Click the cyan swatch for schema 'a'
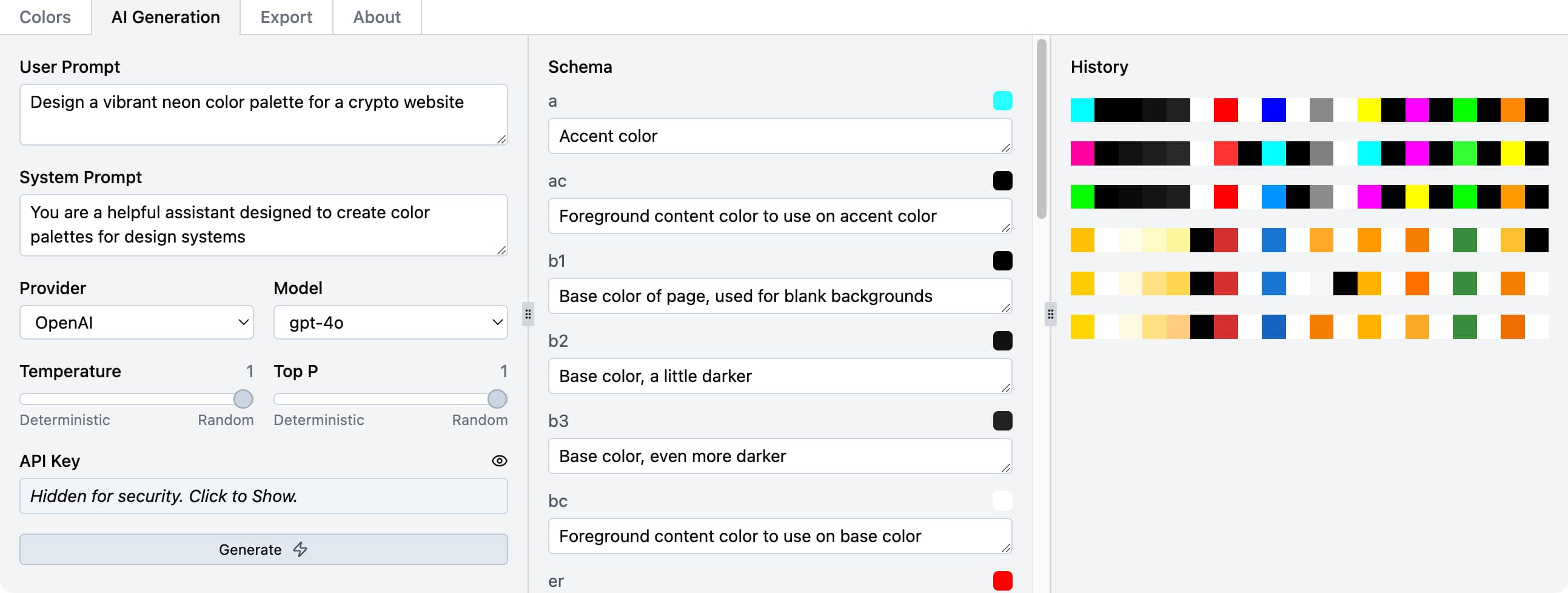This screenshot has height=593, width=1568. [1002, 101]
